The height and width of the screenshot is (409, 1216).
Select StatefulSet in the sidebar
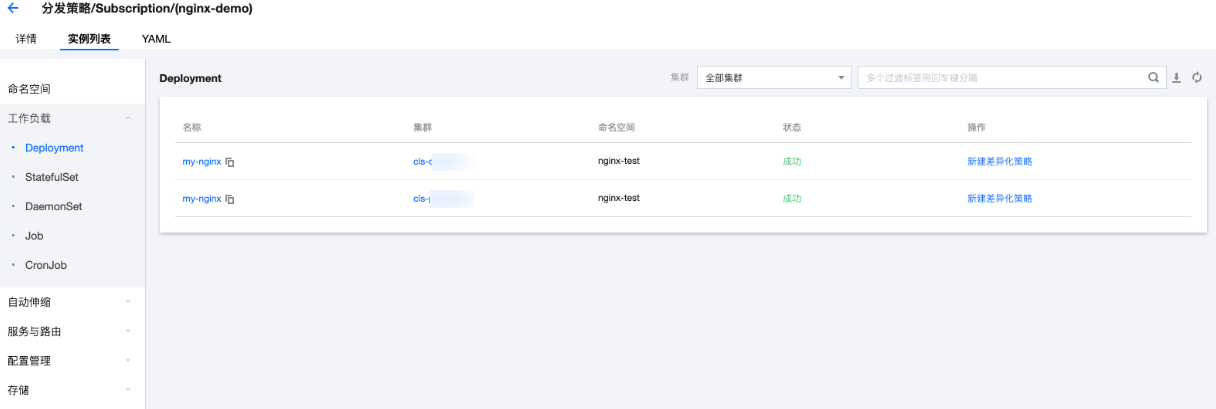[52, 177]
